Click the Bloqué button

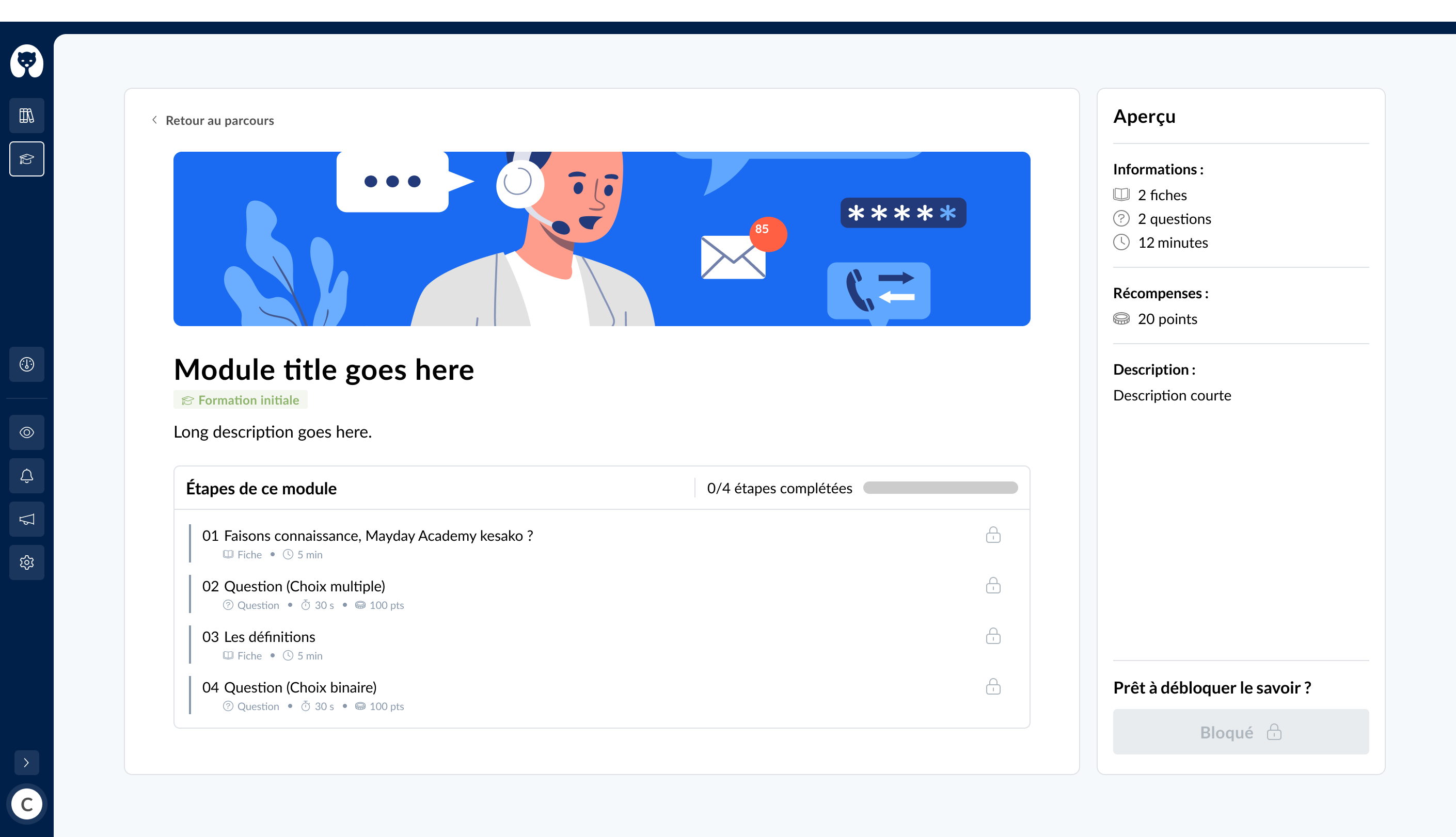click(1240, 732)
